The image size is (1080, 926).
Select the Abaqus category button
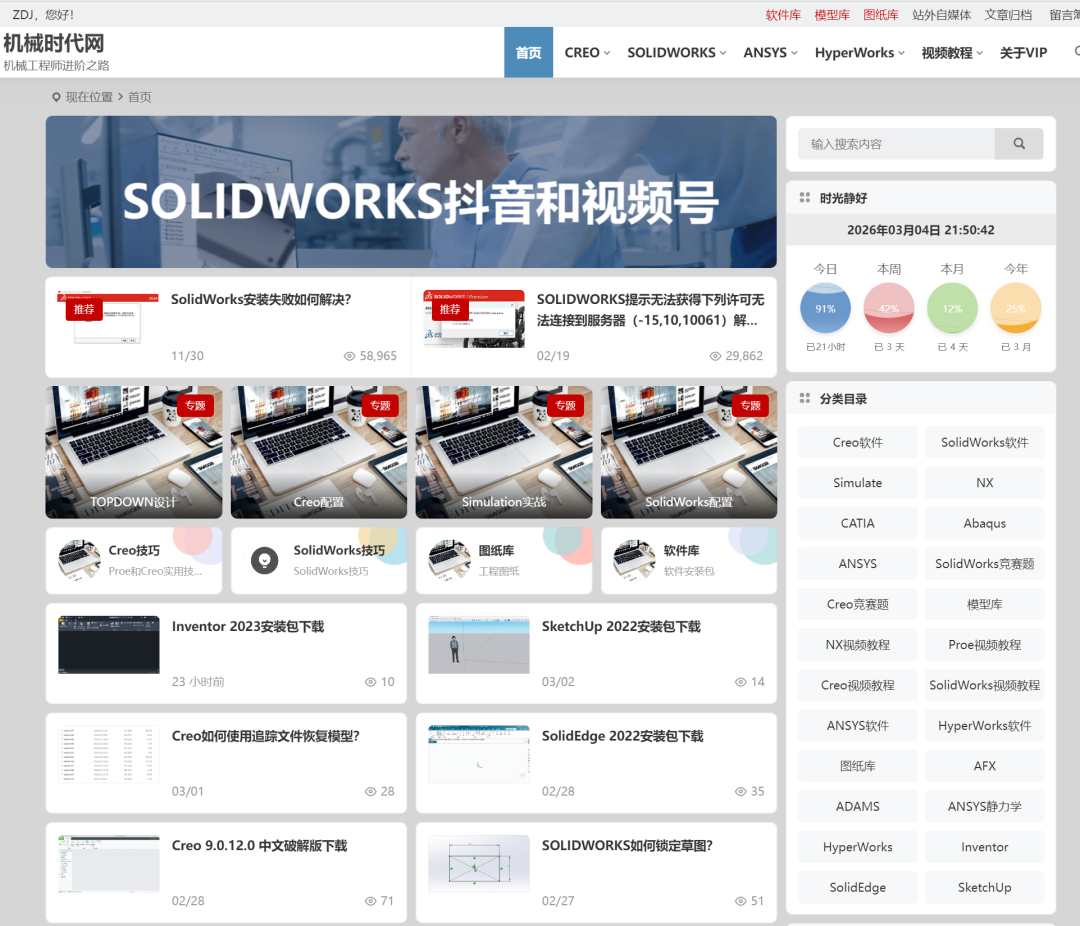click(x=984, y=524)
